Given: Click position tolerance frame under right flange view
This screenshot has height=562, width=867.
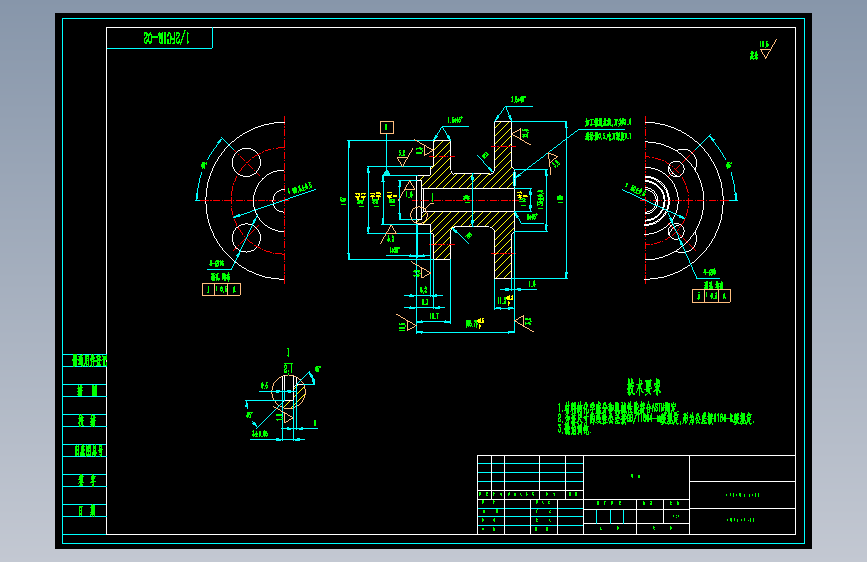Looking at the screenshot, I should 711,296.
